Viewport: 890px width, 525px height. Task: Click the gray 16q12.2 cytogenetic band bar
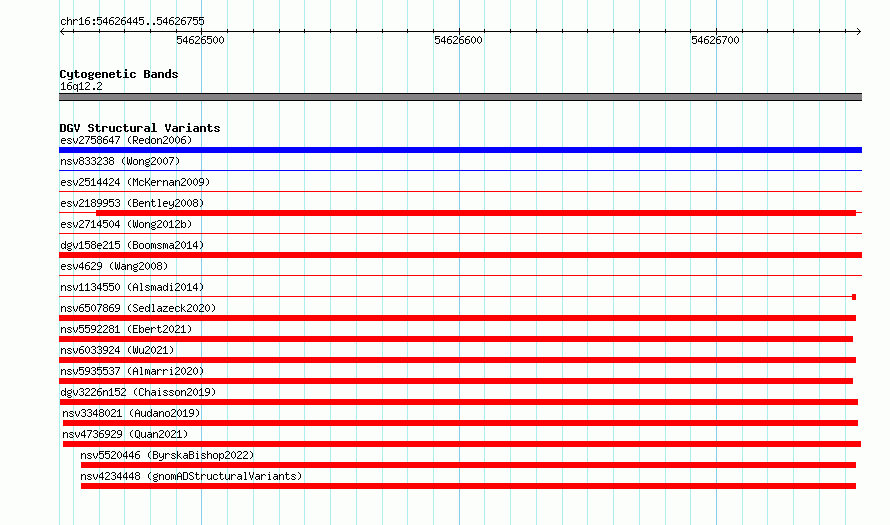(x=460, y=97)
